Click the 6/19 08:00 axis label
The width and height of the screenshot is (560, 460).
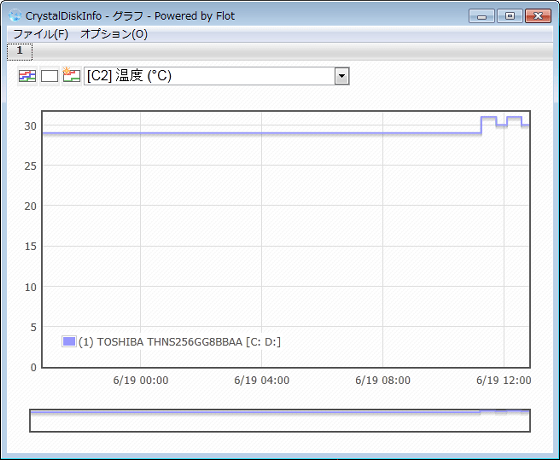pyautogui.click(x=383, y=380)
